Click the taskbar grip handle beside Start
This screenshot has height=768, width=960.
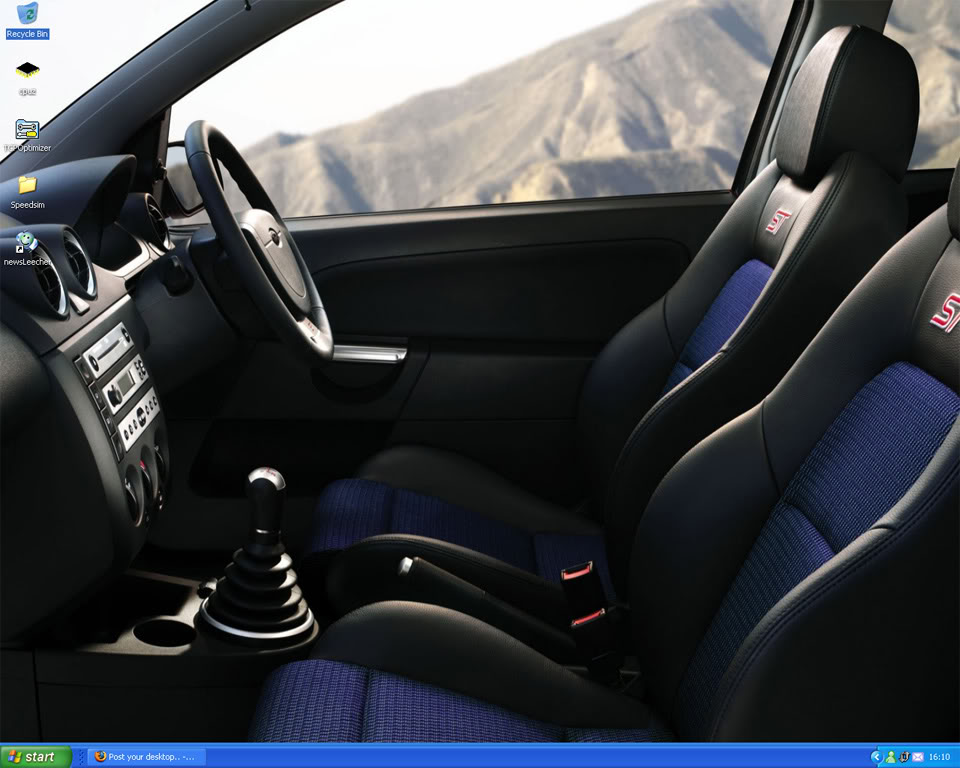pyautogui.click(x=82, y=757)
